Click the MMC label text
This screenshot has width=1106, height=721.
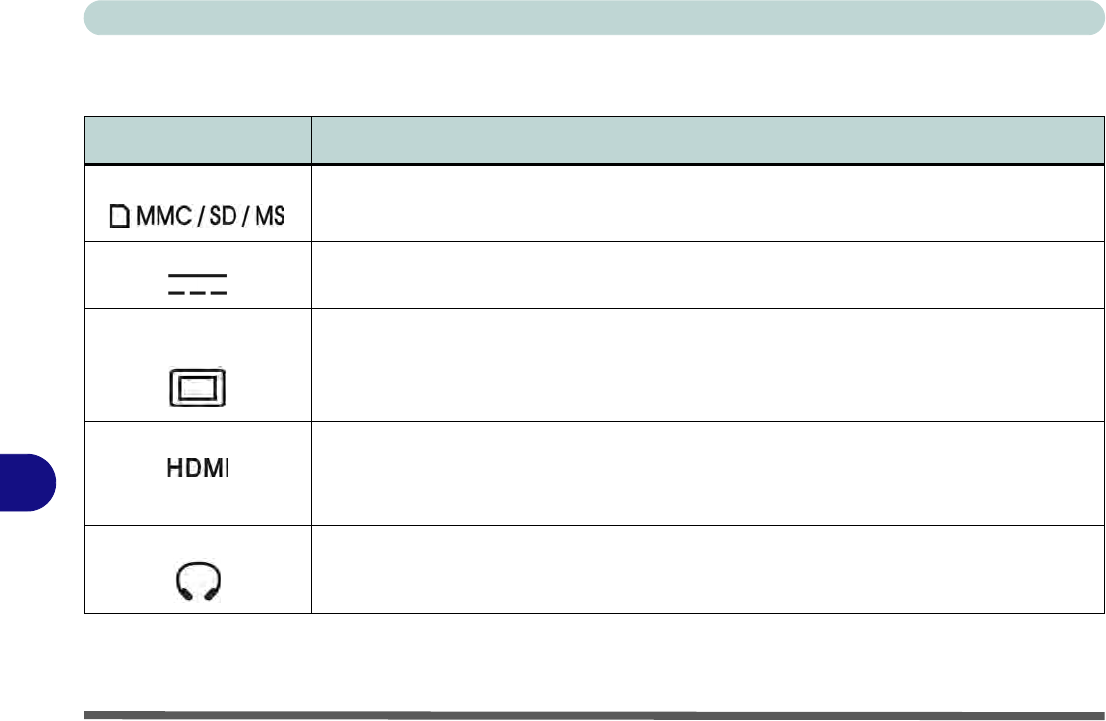pyautogui.click(x=164, y=217)
